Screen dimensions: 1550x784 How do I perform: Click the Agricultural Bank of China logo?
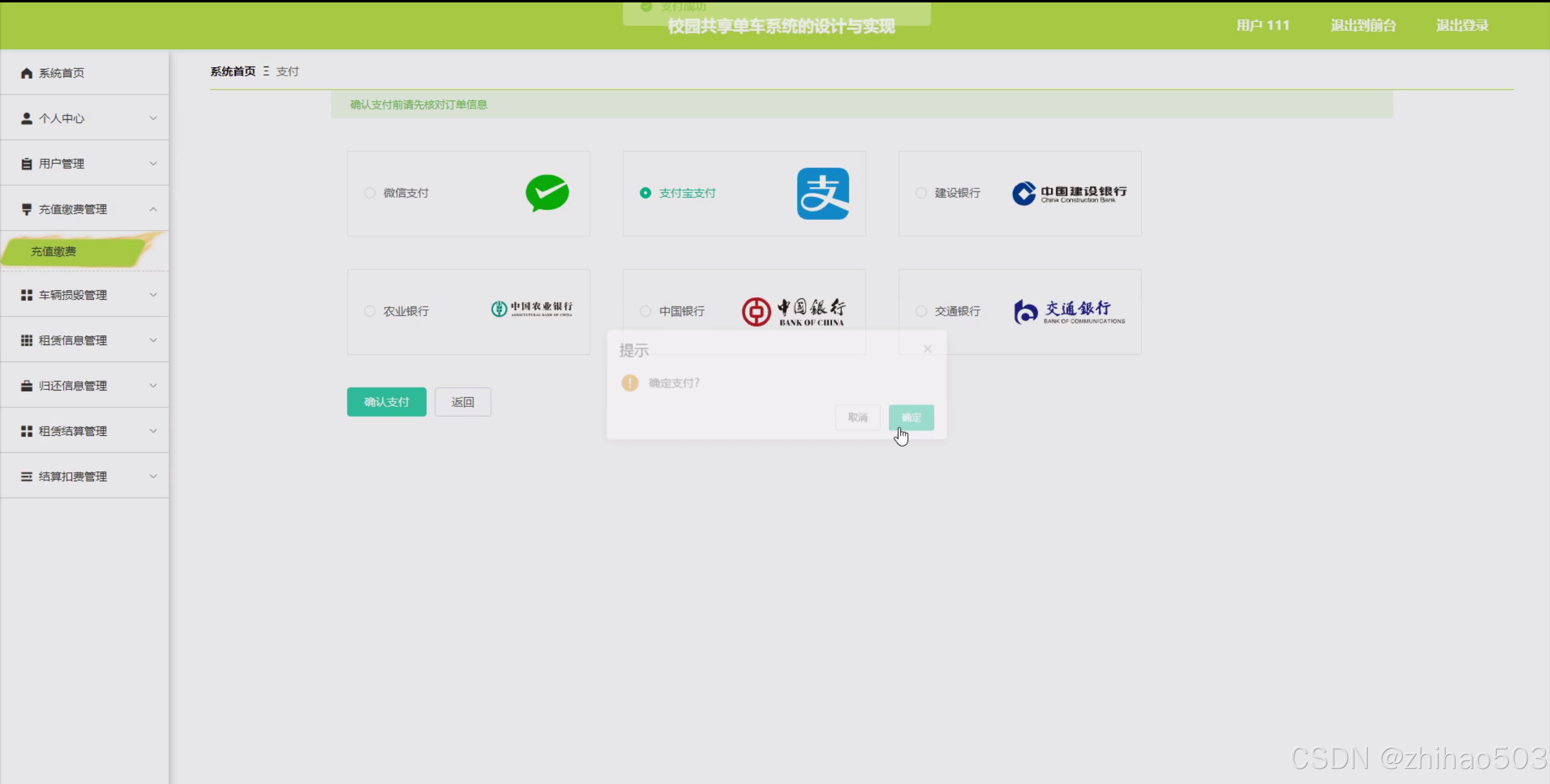click(x=531, y=309)
